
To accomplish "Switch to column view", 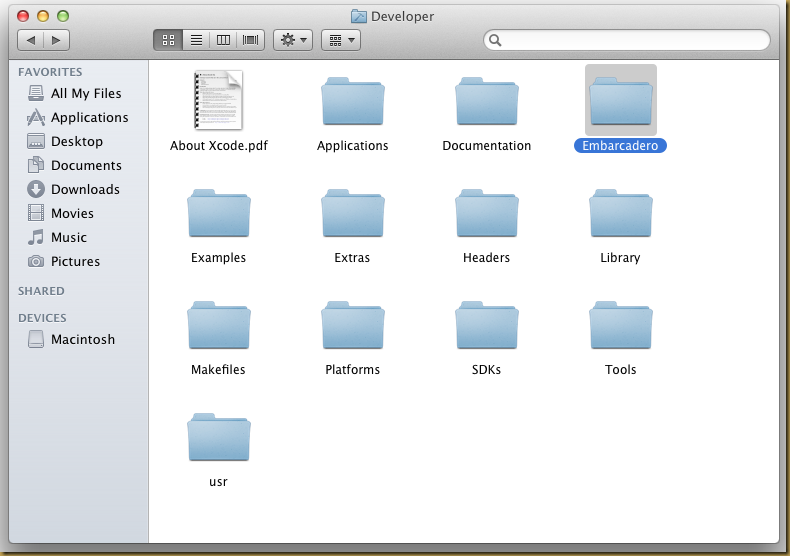I will [223, 40].
